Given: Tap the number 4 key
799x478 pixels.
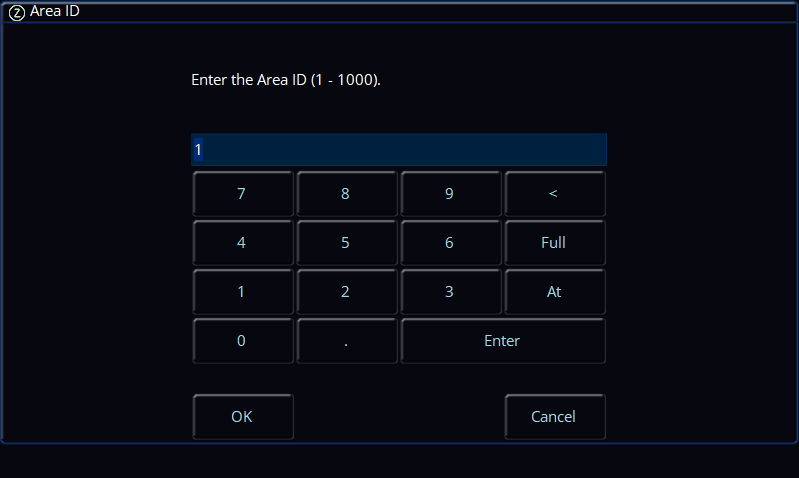Looking at the screenshot, I should [x=243, y=243].
